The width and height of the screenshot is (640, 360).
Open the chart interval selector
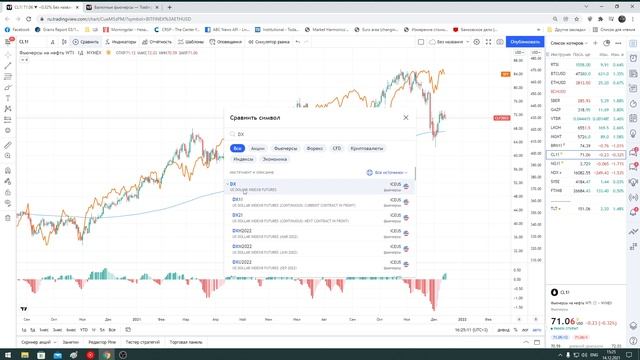pos(53,42)
